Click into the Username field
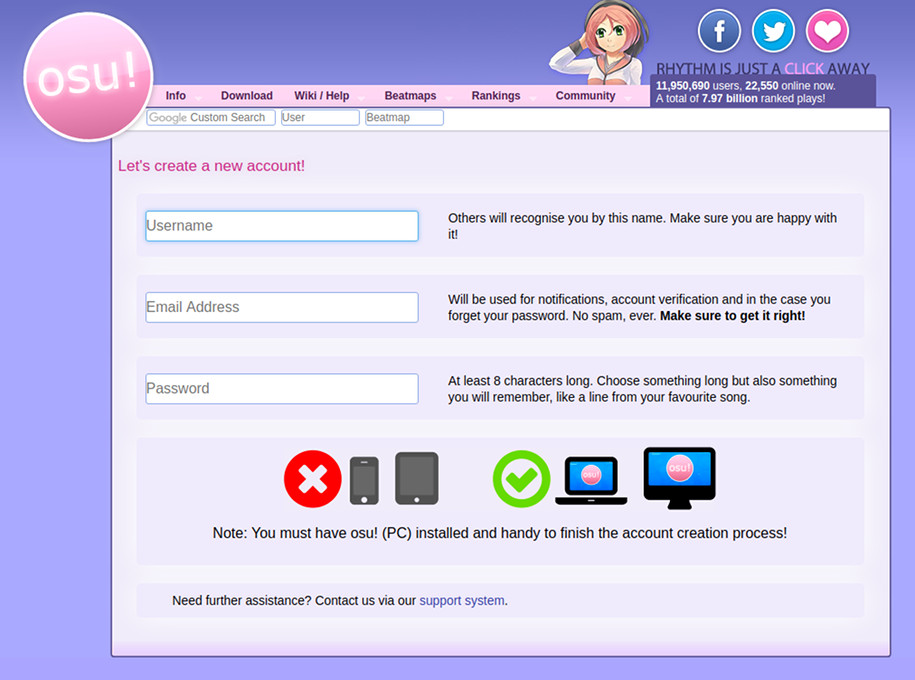This screenshot has width=915, height=680. click(282, 226)
